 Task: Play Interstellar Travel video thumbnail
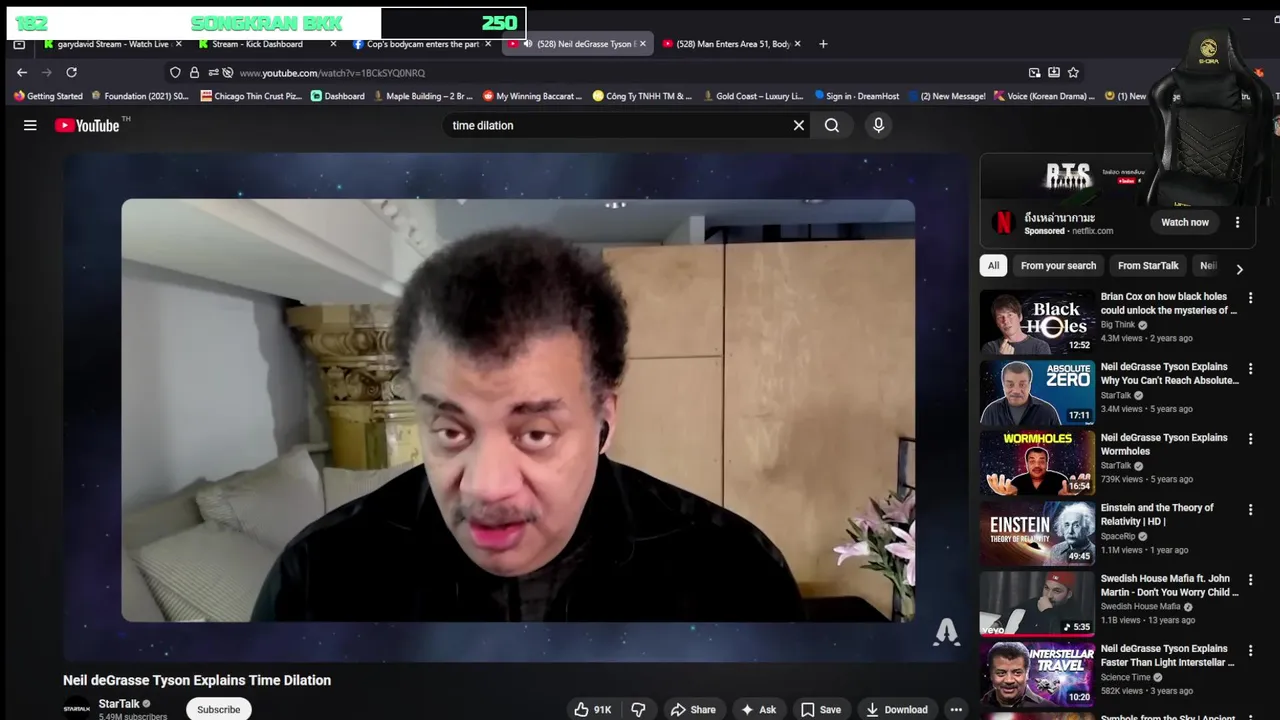pos(1037,674)
